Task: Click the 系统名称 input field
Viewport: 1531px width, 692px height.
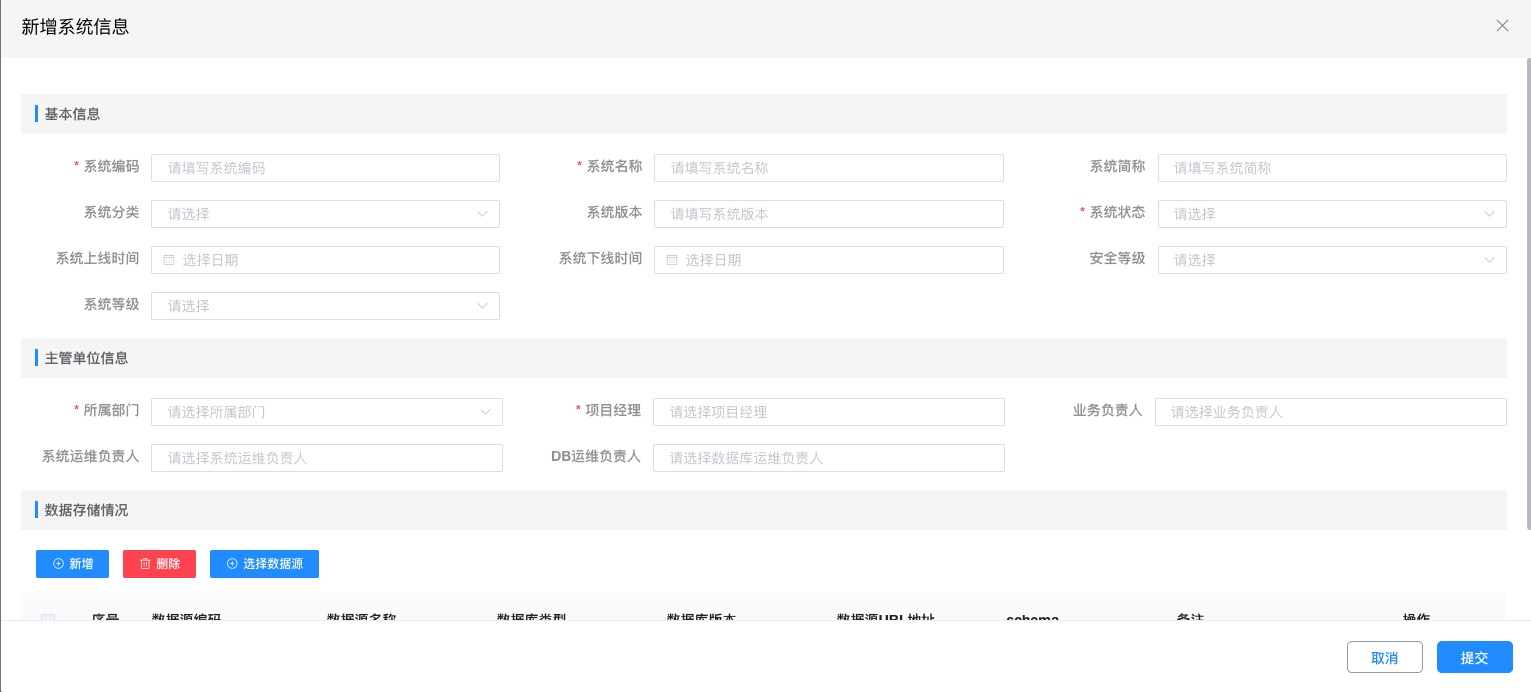Action: 828,168
